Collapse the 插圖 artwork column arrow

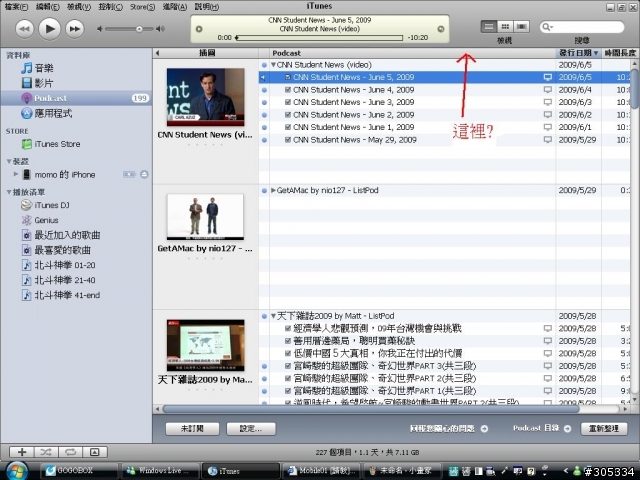coord(158,53)
